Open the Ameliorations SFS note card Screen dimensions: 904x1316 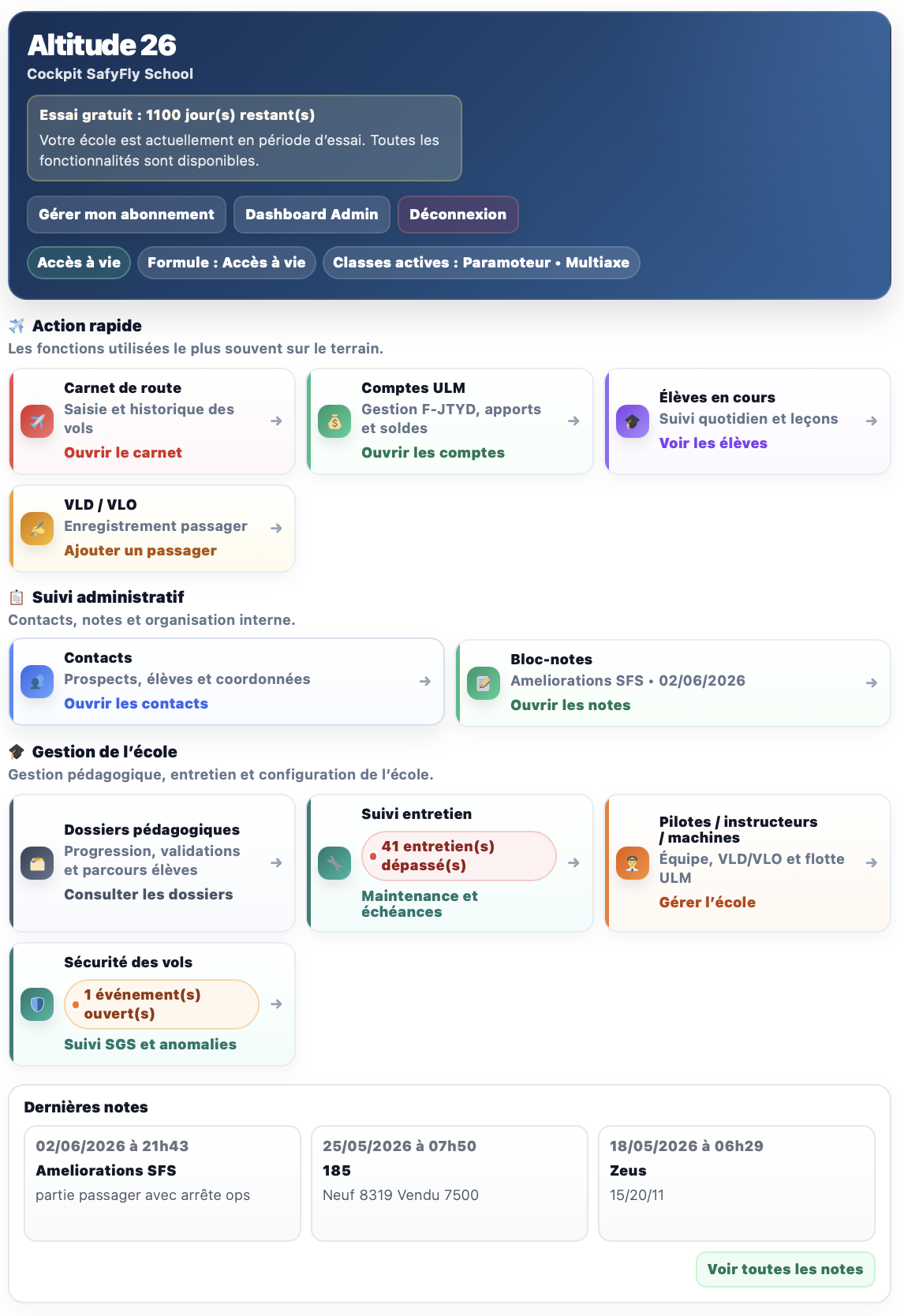point(162,1183)
